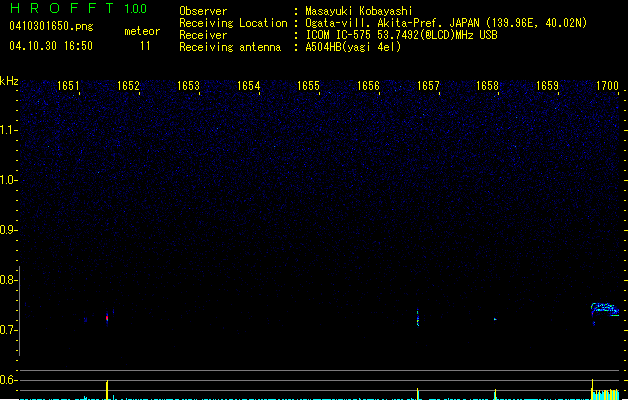Click the 1.1 kHz frequency label

[8, 130]
